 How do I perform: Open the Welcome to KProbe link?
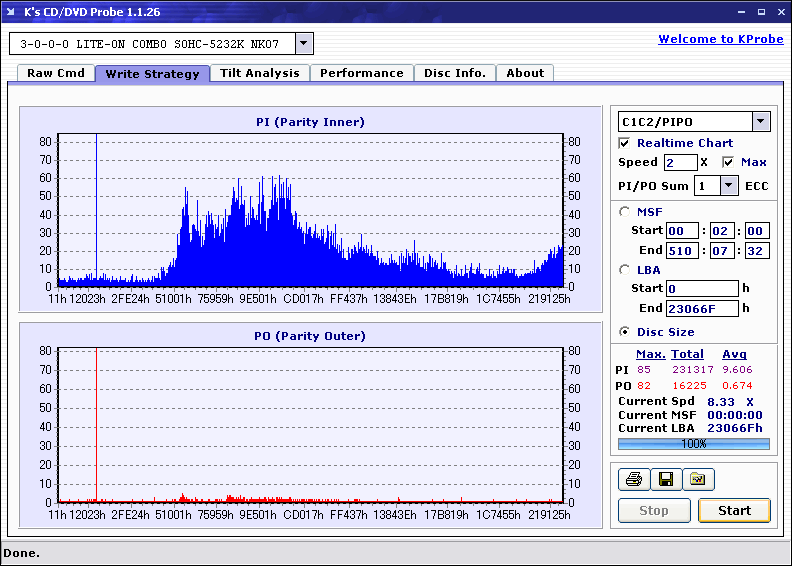pyautogui.click(x=721, y=39)
